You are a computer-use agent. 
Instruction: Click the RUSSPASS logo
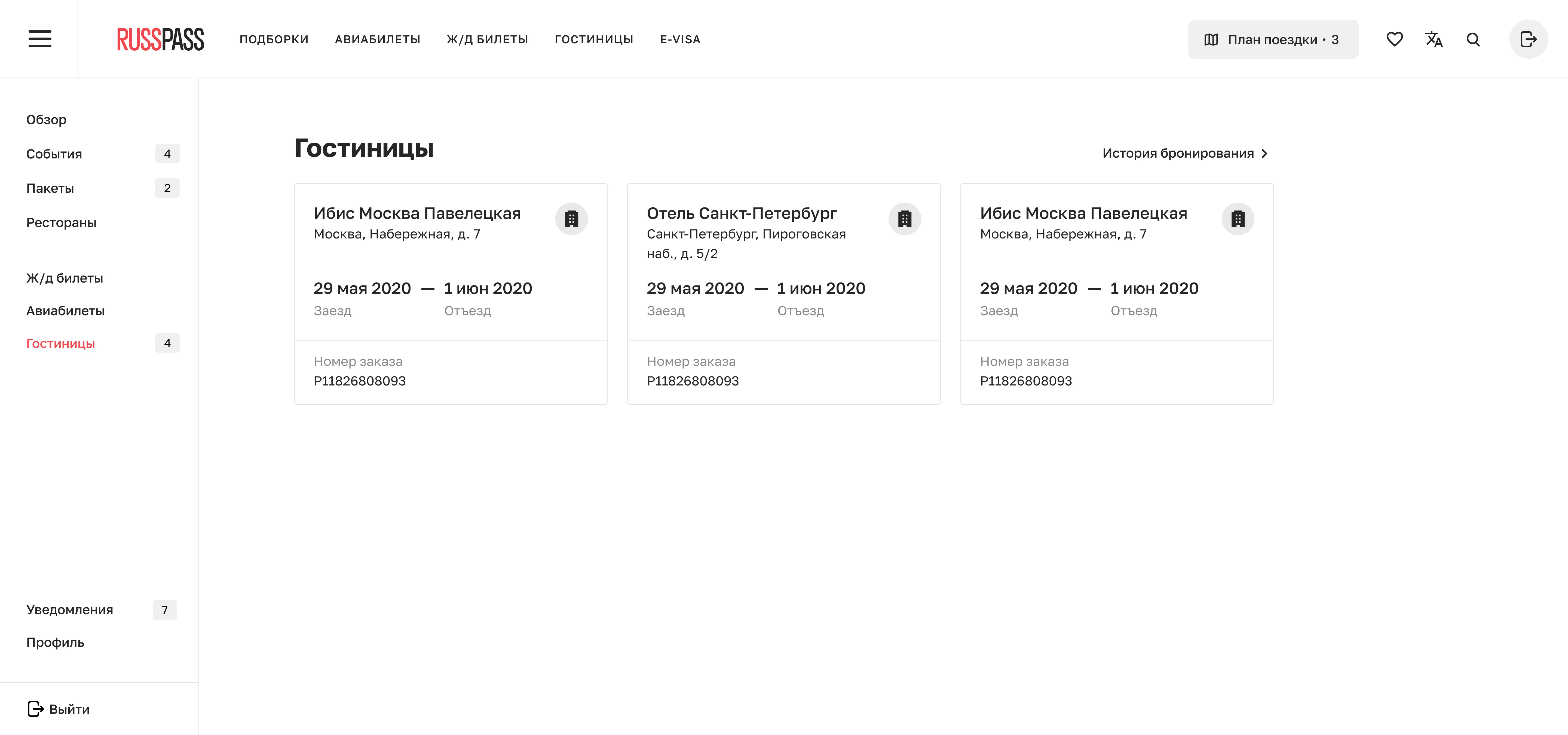(x=161, y=39)
